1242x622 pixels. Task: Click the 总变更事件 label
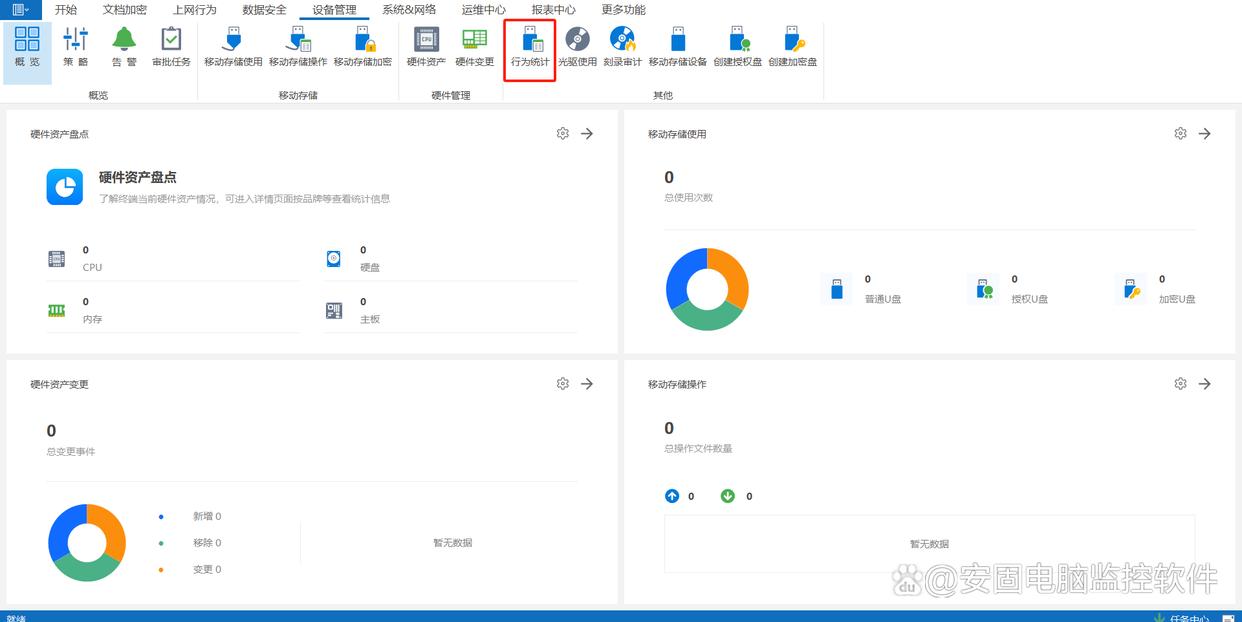[x=71, y=451]
